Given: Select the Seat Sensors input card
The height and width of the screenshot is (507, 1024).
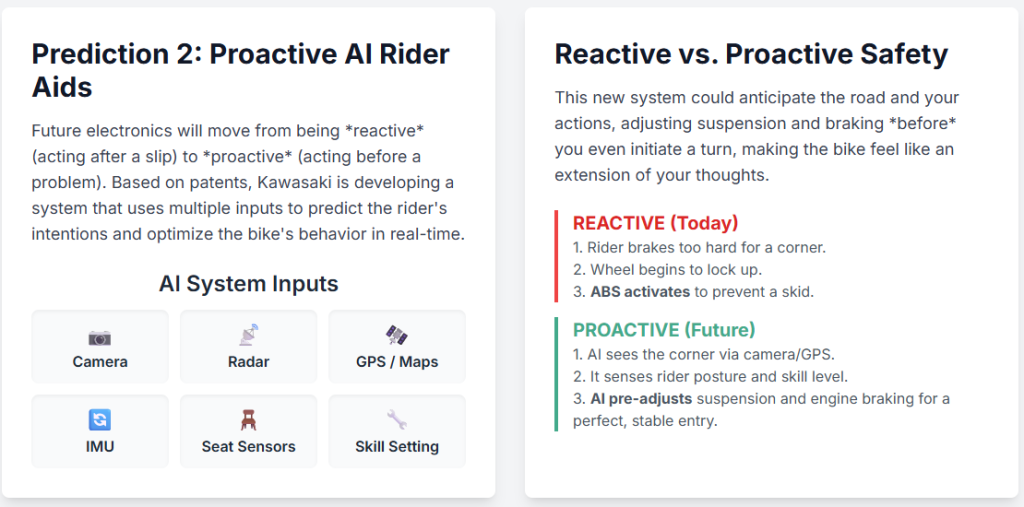Looking at the screenshot, I should coord(248,432).
